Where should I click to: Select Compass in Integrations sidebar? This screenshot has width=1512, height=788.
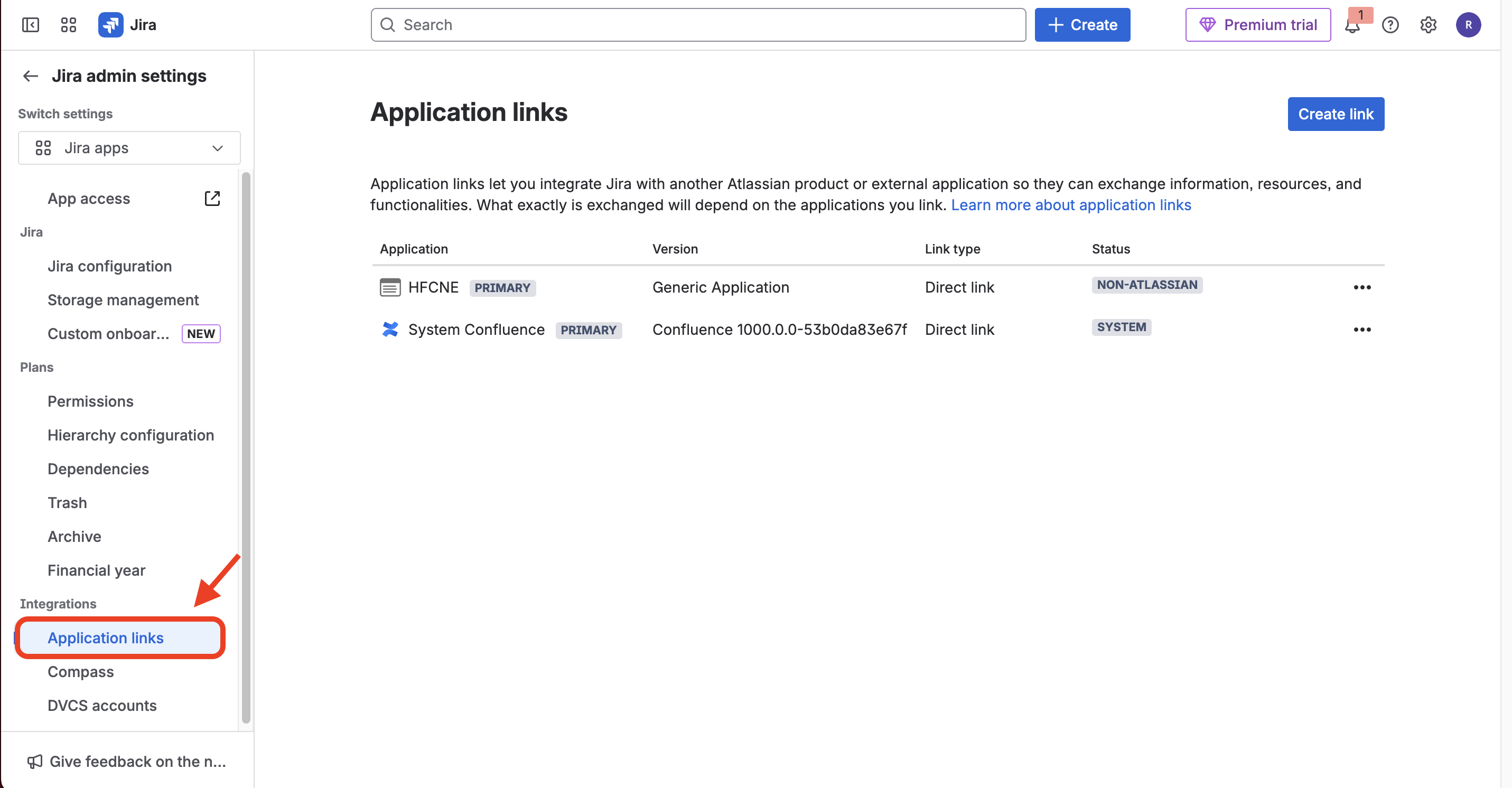click(x=81, y=671)
